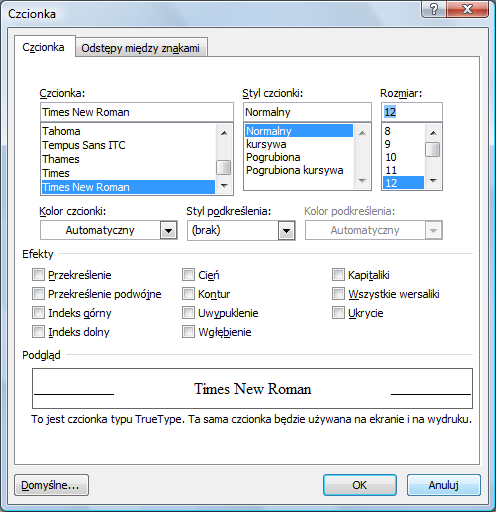496x512 pixels.
Task: Toggle Indeks górny checkbox
Action: coord(38,313)
